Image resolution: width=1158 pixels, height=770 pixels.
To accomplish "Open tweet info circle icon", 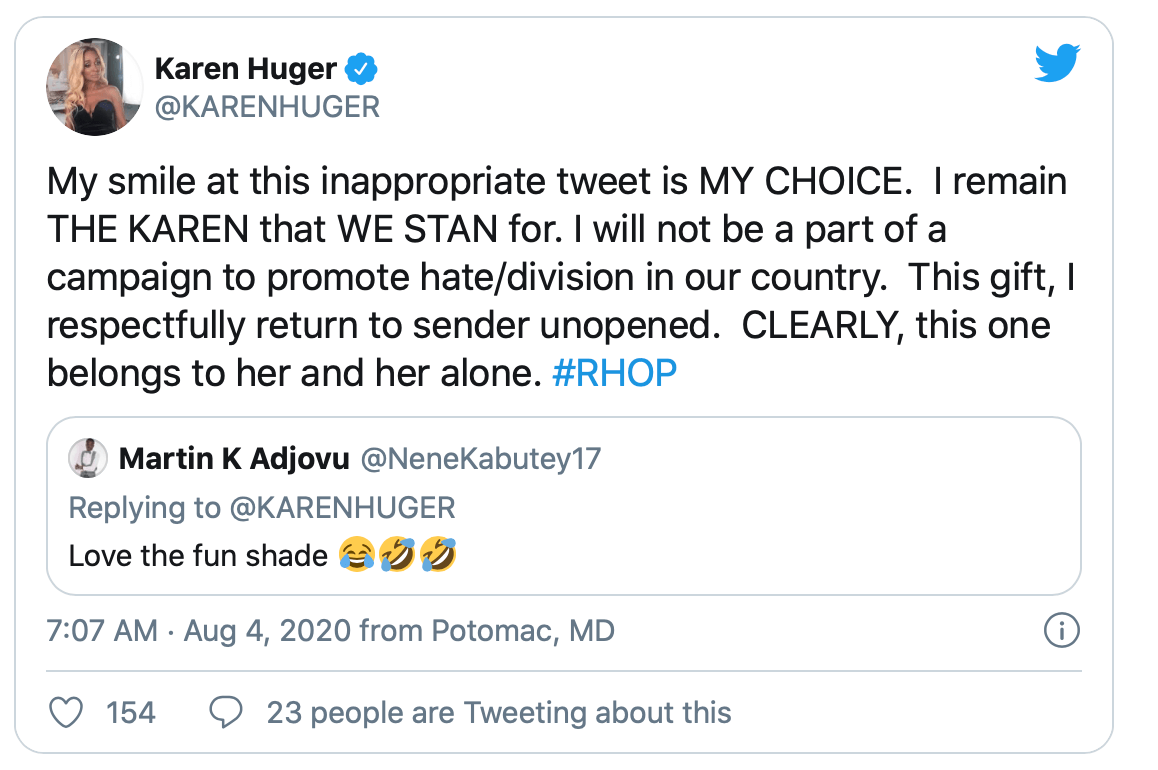I will click(1060, 631).
